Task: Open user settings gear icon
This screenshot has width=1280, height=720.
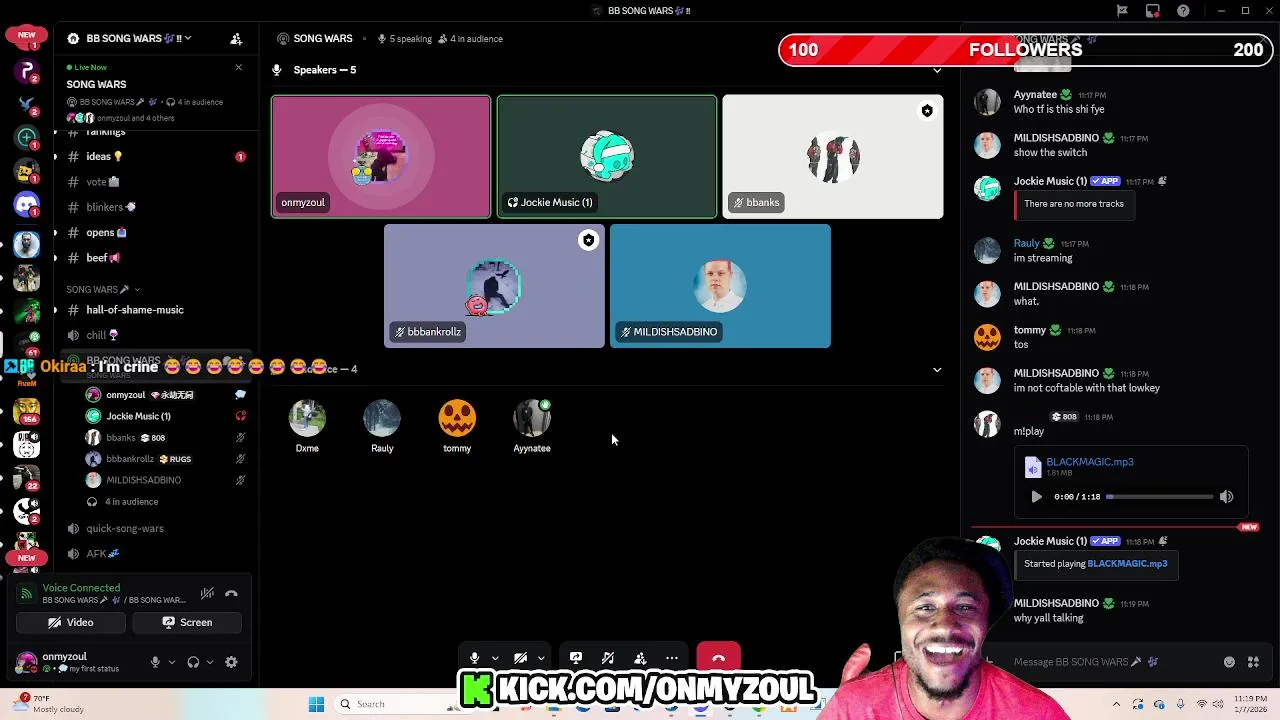Action: click(231, 662)
